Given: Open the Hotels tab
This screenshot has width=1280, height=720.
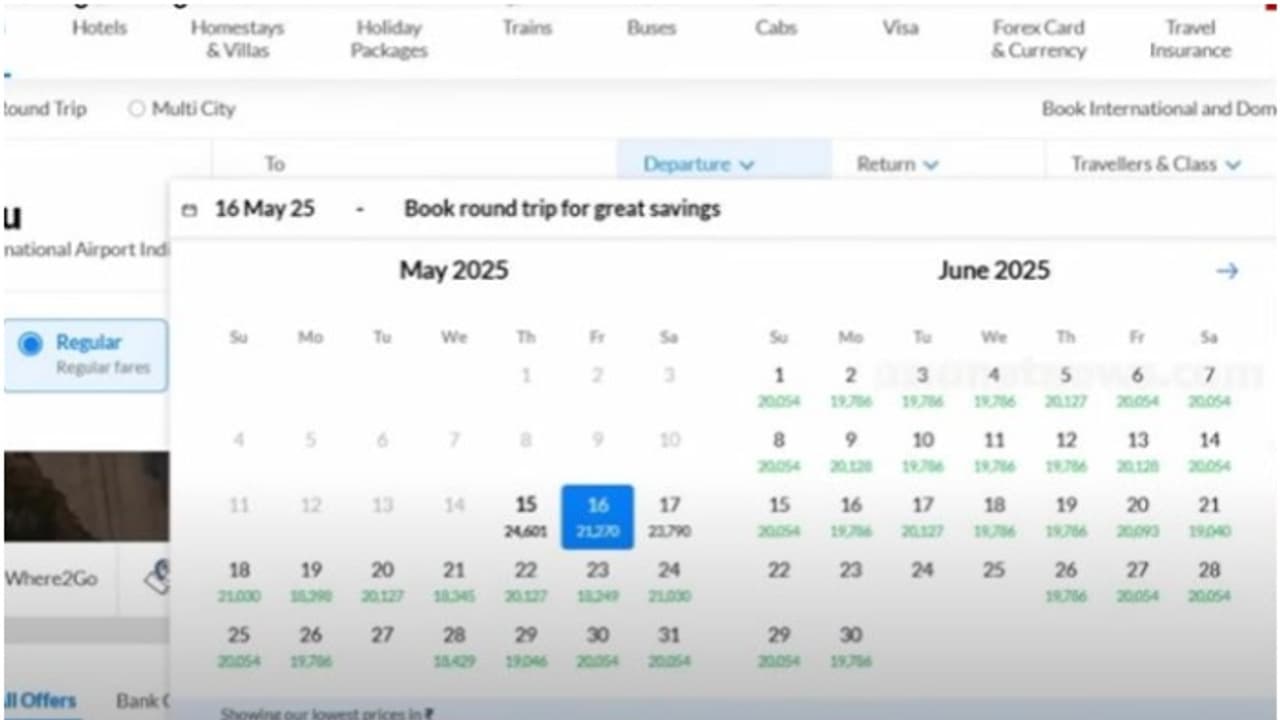Looking at the screenshot, I should [x=99, y=28].
